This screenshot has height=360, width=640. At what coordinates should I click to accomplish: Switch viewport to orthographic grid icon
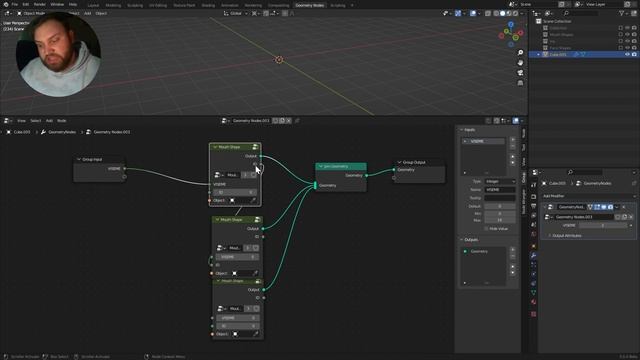point(520,83)
